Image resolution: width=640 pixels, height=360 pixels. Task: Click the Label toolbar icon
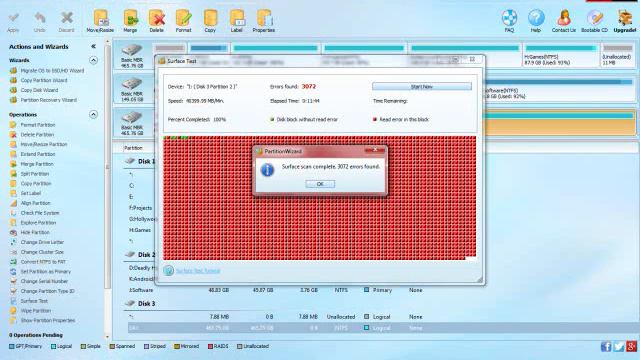(x=237, y=21)
